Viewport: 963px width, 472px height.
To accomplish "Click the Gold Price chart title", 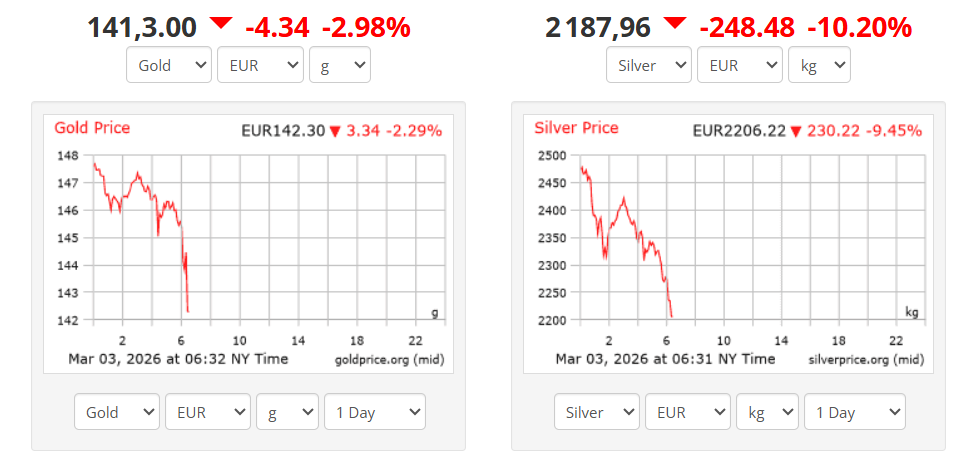I will pyautogui.click(x=92, y=128).
